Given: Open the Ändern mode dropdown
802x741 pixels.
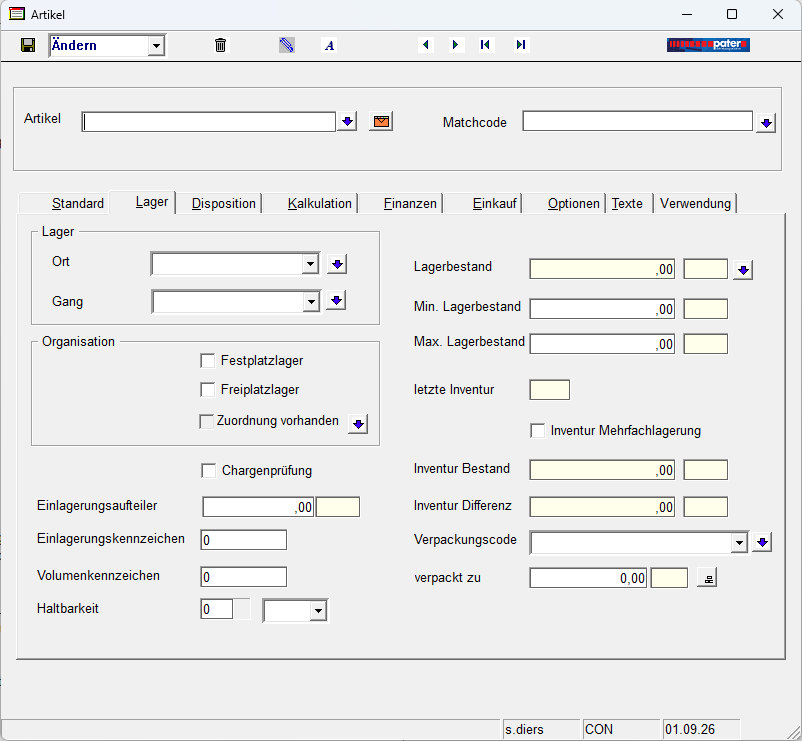Looking at the screenshot, I should [x=156, y=46].
